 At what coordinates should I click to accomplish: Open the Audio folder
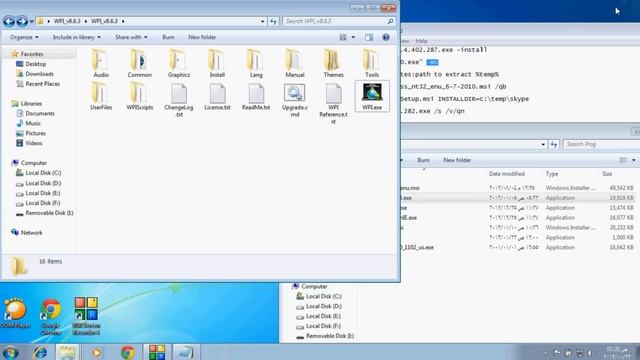point(101,63)
